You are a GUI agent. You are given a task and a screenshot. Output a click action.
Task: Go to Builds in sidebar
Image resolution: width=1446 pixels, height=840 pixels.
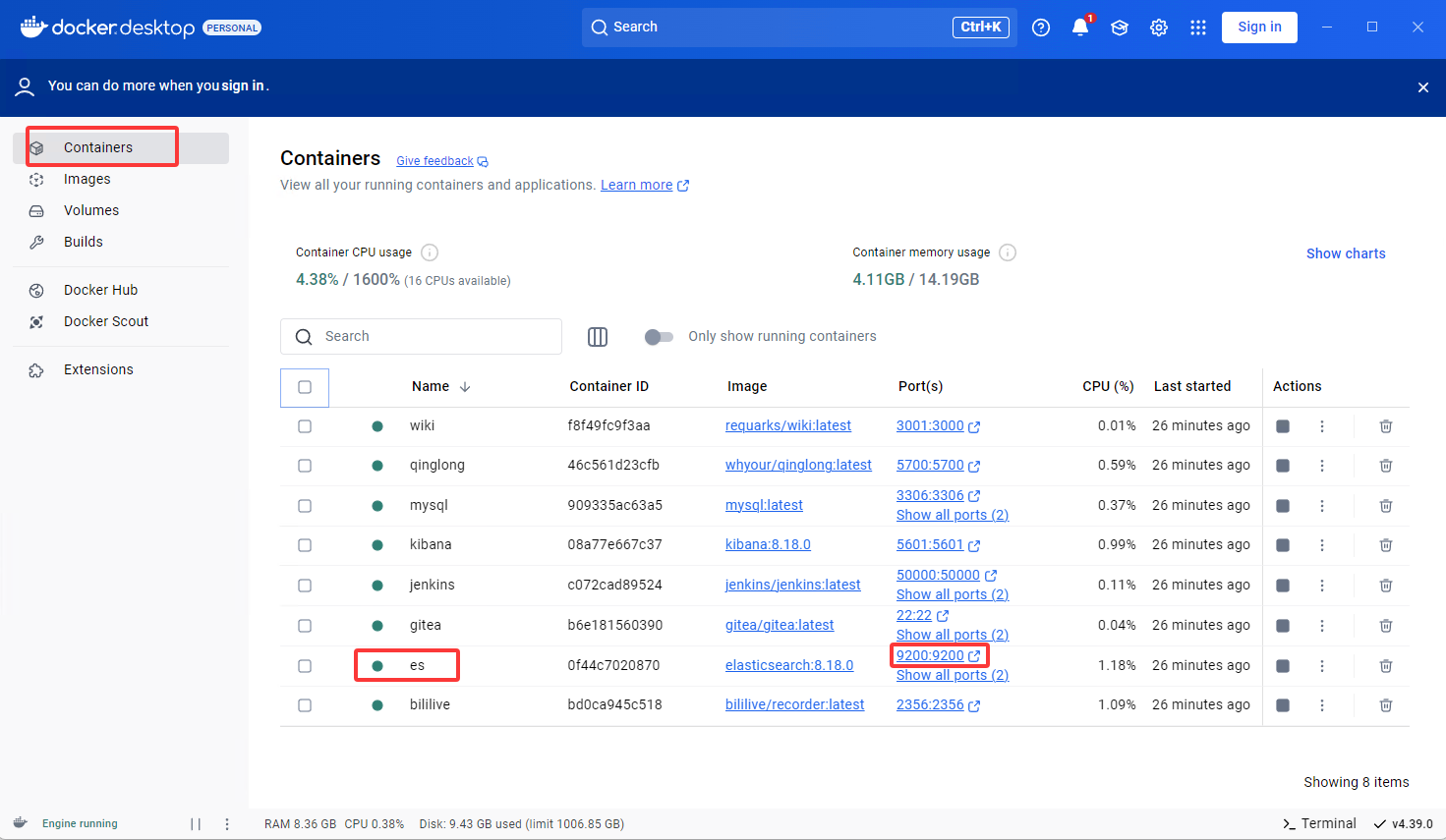click(121, 243)
